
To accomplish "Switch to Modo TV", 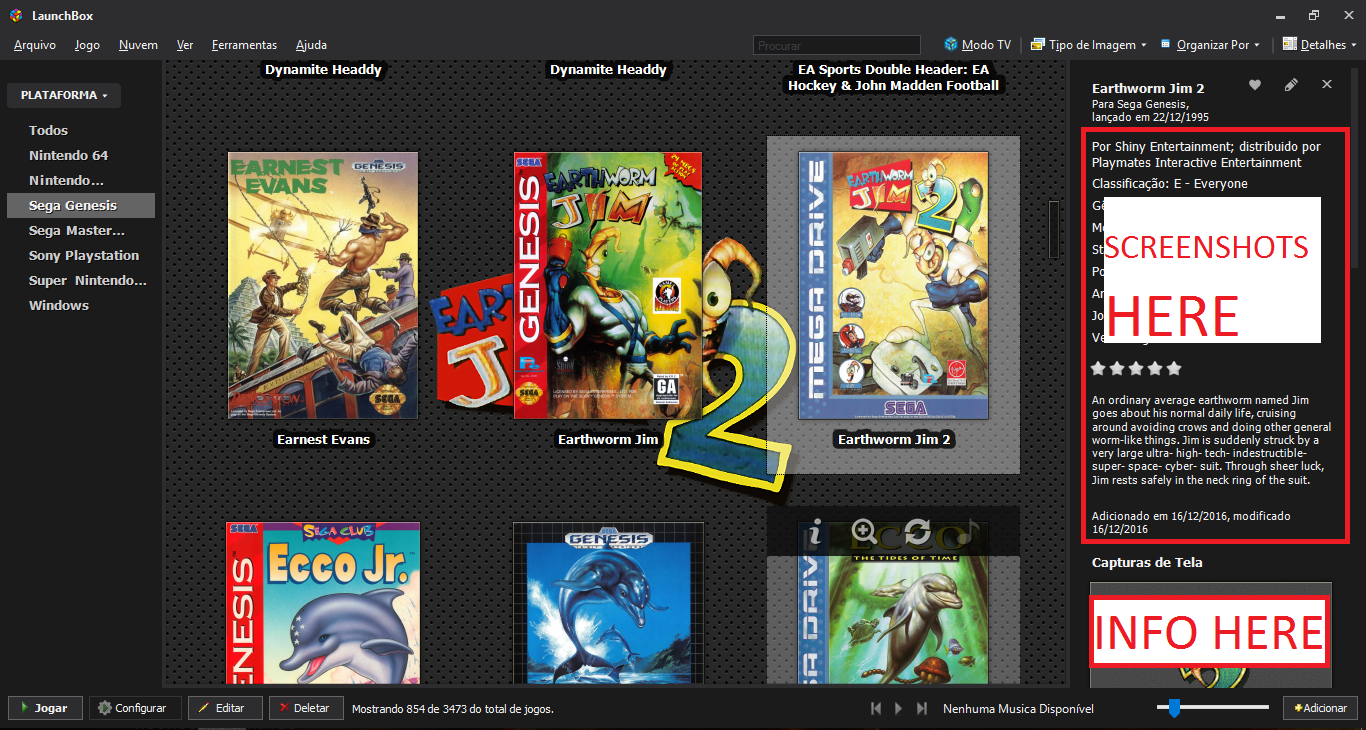I will point(977,45).
